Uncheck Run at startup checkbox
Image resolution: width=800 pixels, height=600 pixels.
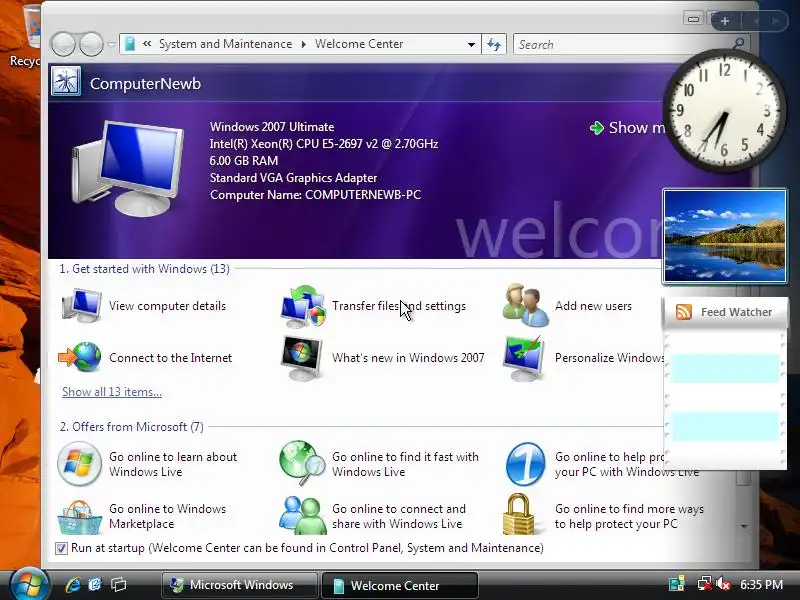click(x=61, y=548)
